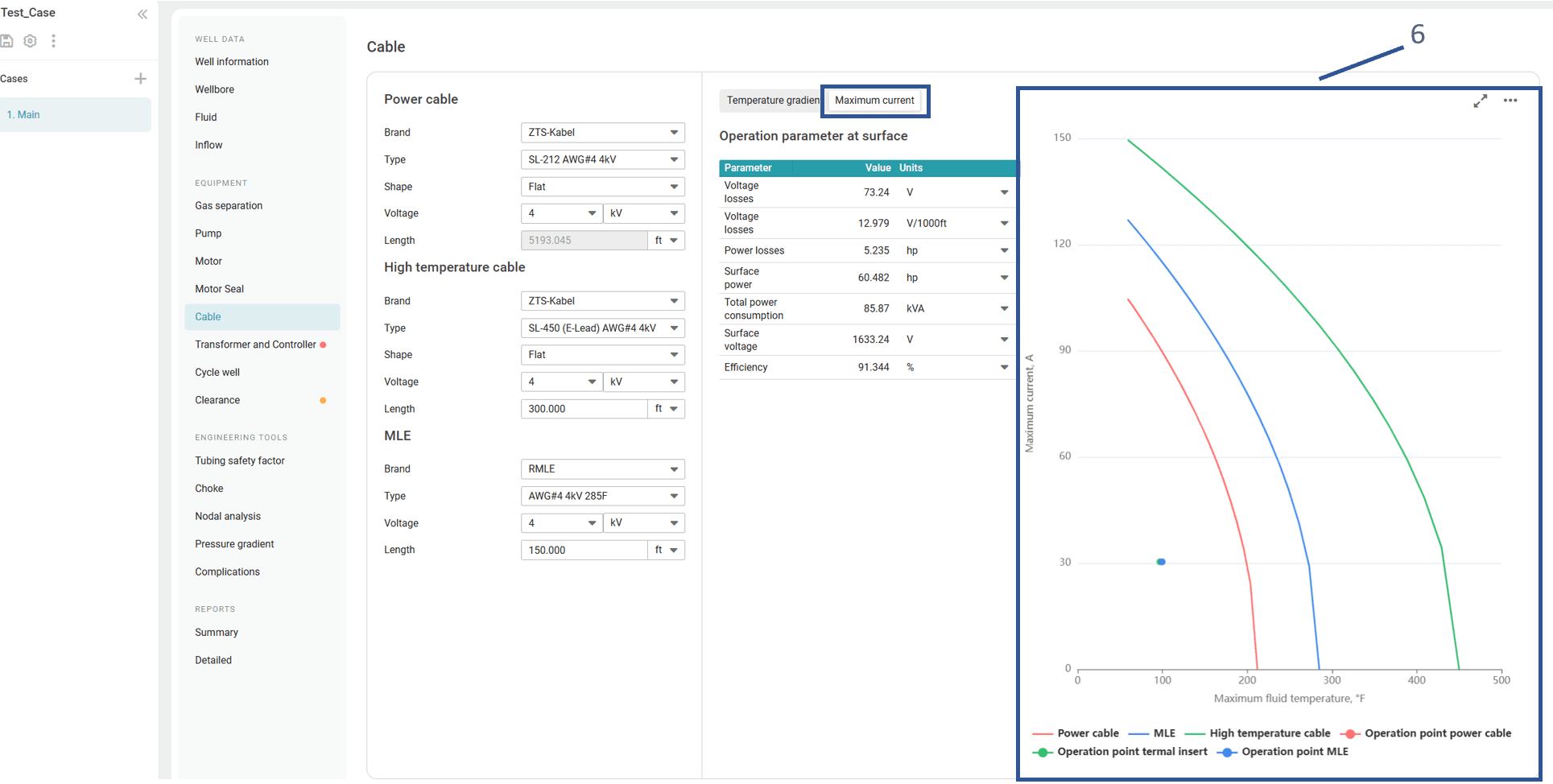Open the Power cable Brand dropdown
Screen dimensions: 1553x784
point(602,133)
